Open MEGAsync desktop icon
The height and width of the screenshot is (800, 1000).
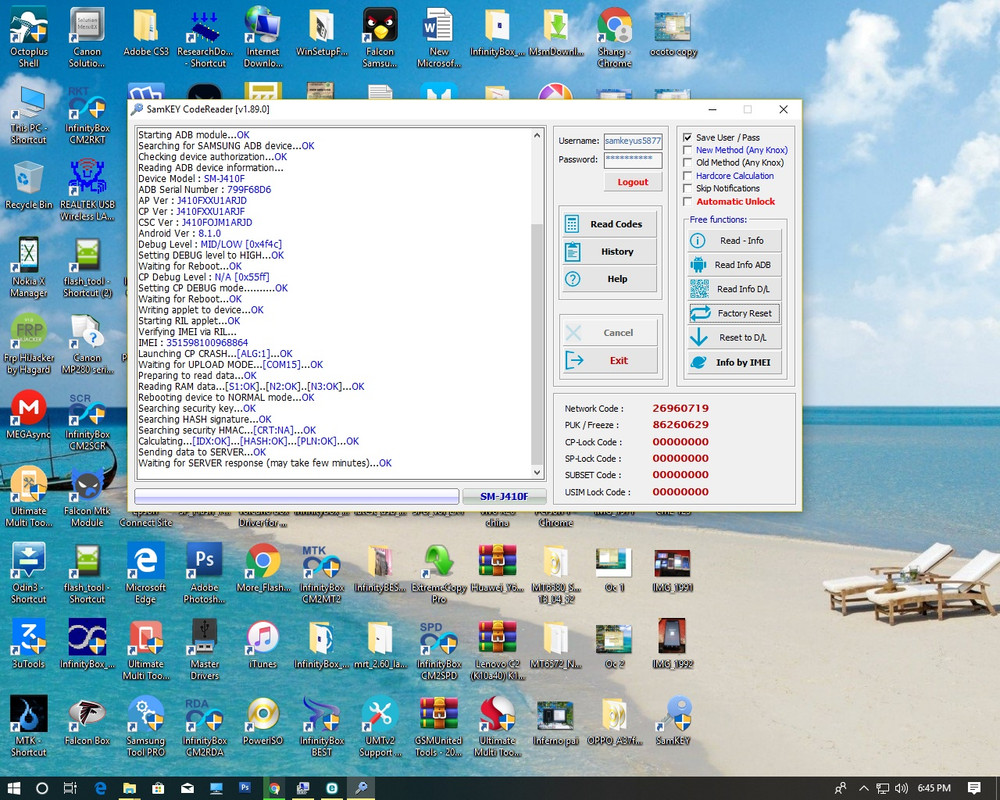29,415
